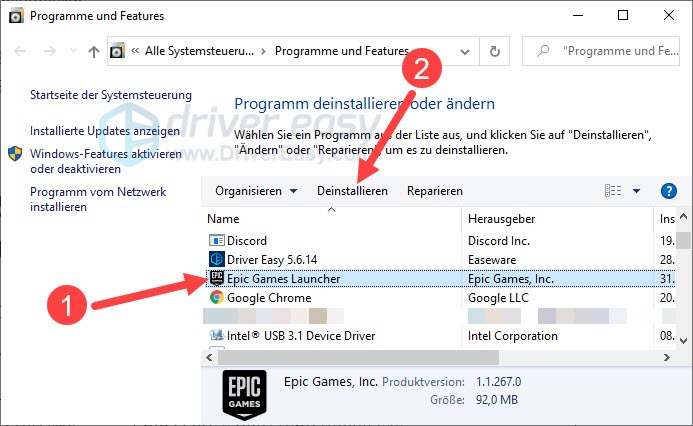
Task: Select Driver Easy 5.6.14 entry
Action: [x=272, y=260]
